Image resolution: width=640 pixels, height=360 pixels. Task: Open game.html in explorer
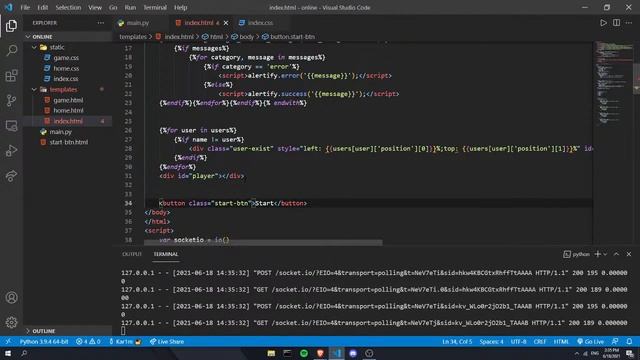click(67, 100)
